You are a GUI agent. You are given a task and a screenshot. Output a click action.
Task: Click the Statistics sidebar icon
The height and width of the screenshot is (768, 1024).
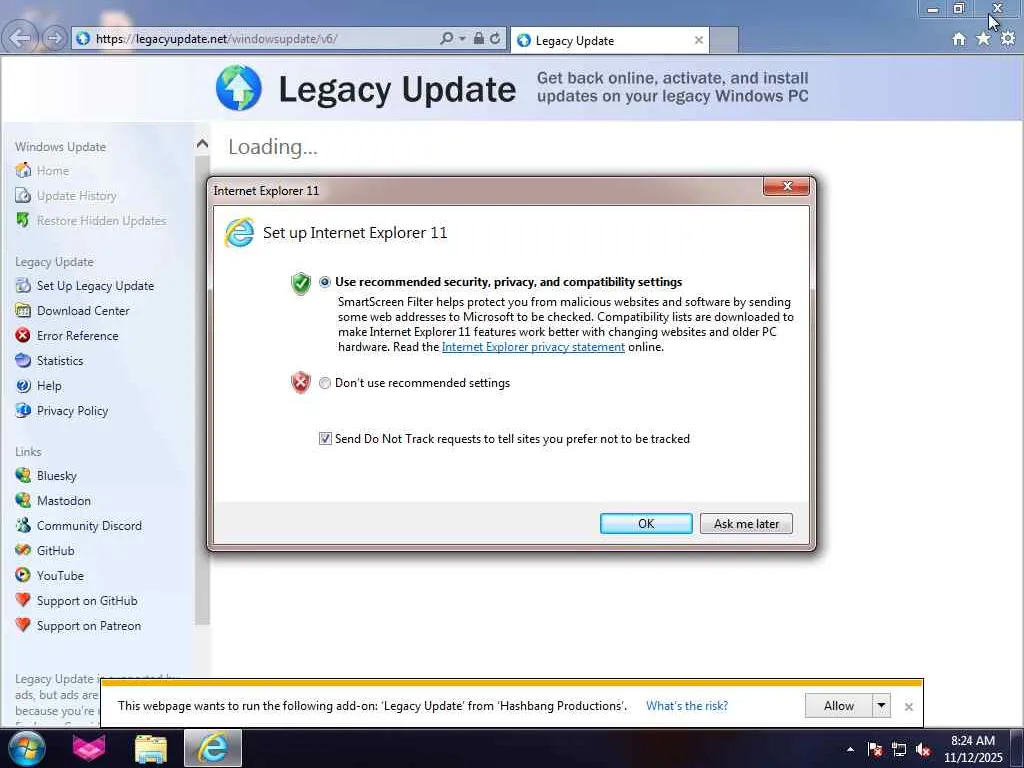click(23, 360)
